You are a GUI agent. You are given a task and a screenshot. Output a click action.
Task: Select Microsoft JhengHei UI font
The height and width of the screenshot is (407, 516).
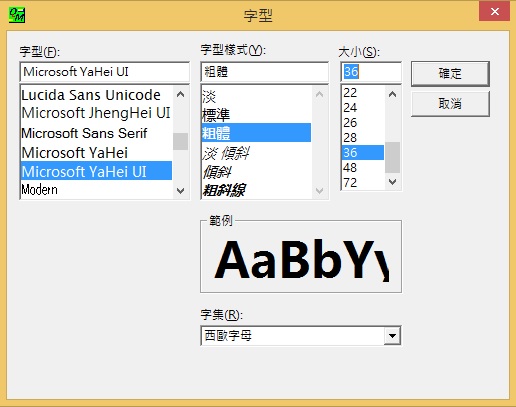click(x=96, y=113)
